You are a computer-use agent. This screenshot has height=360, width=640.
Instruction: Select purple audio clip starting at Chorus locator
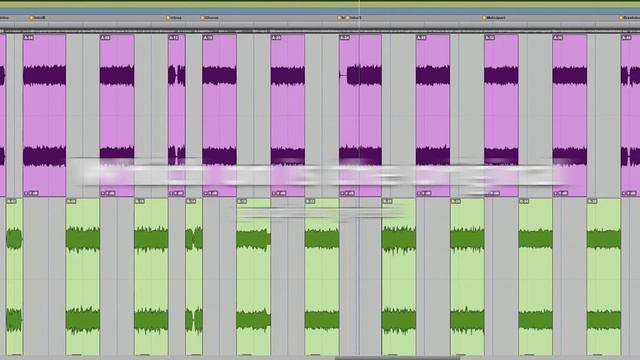pyautogui.click(x=219, y=116)
